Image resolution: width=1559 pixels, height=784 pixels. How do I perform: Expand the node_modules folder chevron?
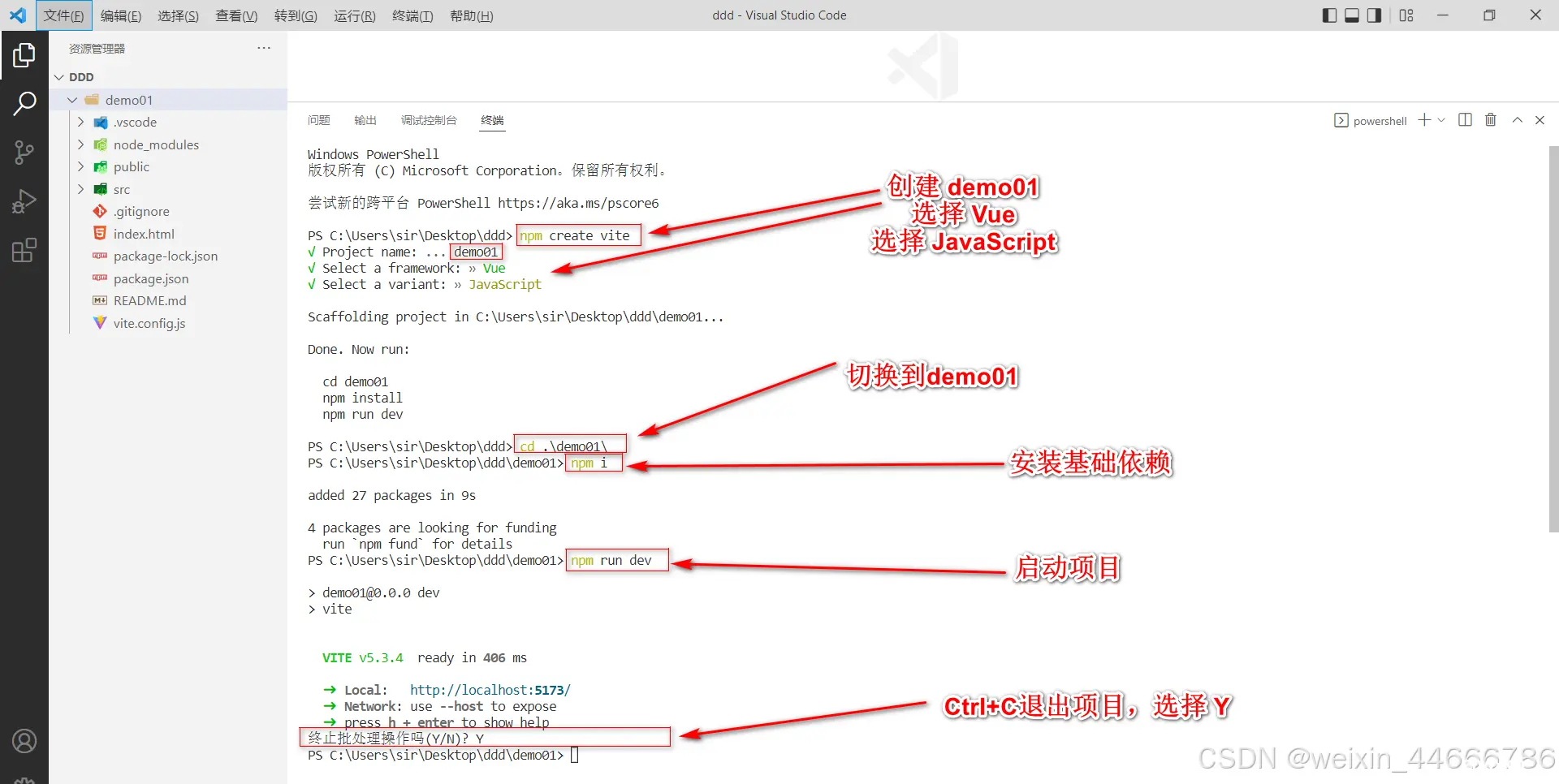pos(80,144)
